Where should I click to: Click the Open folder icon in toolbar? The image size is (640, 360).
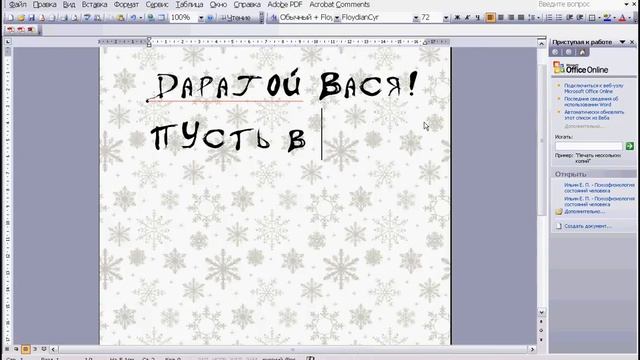[21, 18]
